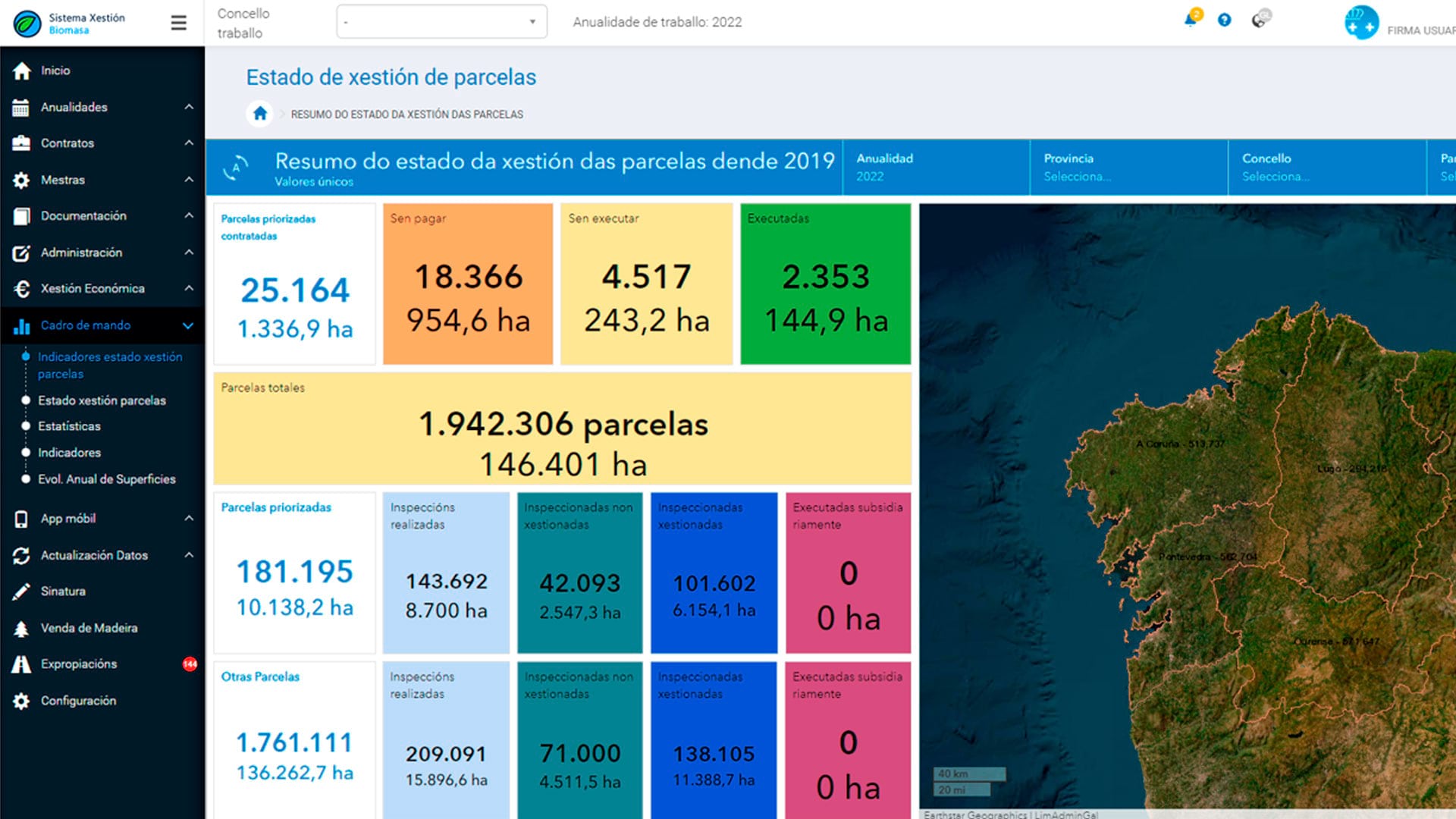Image resolution: width=1456 pixels, height=819 pixels.
Task: Select Estado xestión parcelas submenu item
Action: [102, 400]
